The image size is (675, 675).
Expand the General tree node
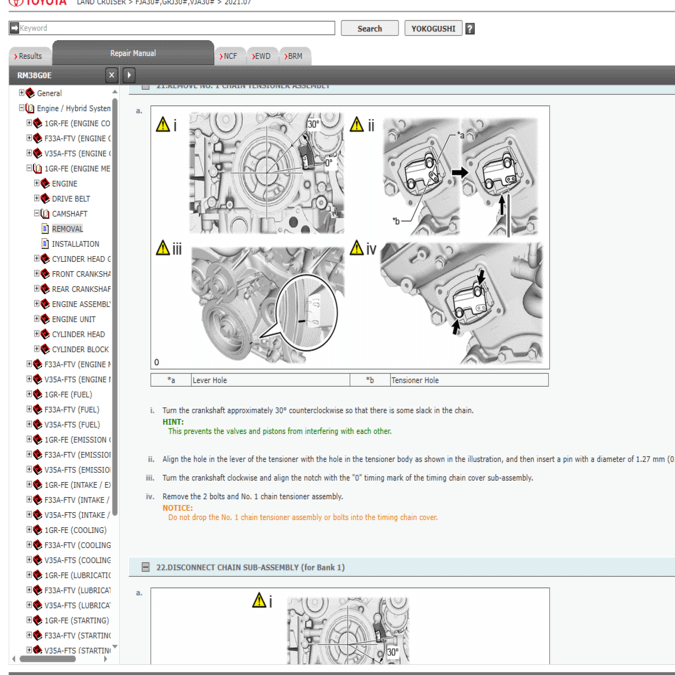click(22, 93)
